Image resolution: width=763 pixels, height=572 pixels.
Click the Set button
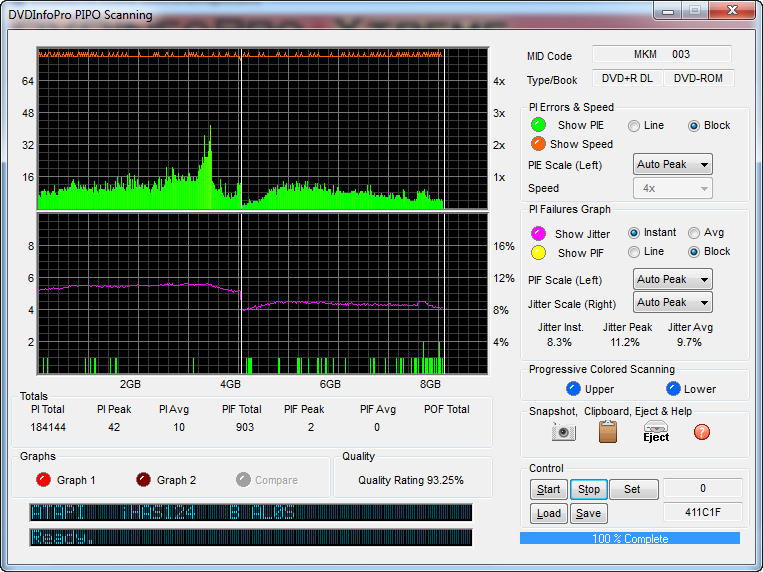click(634, 489)
